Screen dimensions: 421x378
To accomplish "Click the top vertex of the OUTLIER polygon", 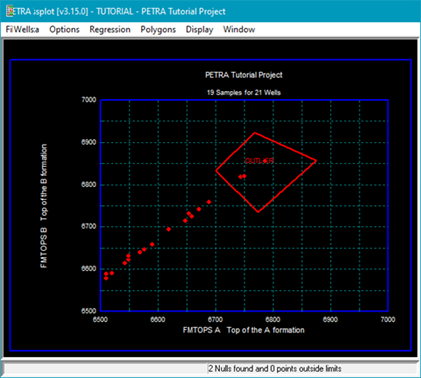I will tap(255, 133).
